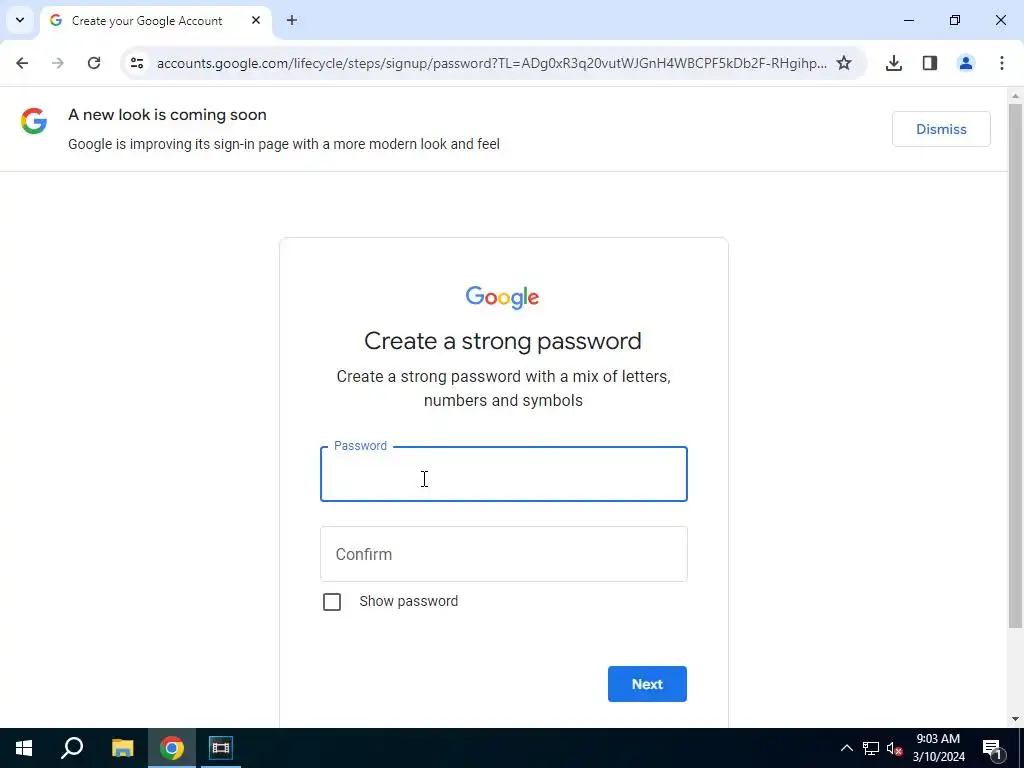Dismiss the new look banner
Screen dimensions: 1024x768
[x=941, y=129]
